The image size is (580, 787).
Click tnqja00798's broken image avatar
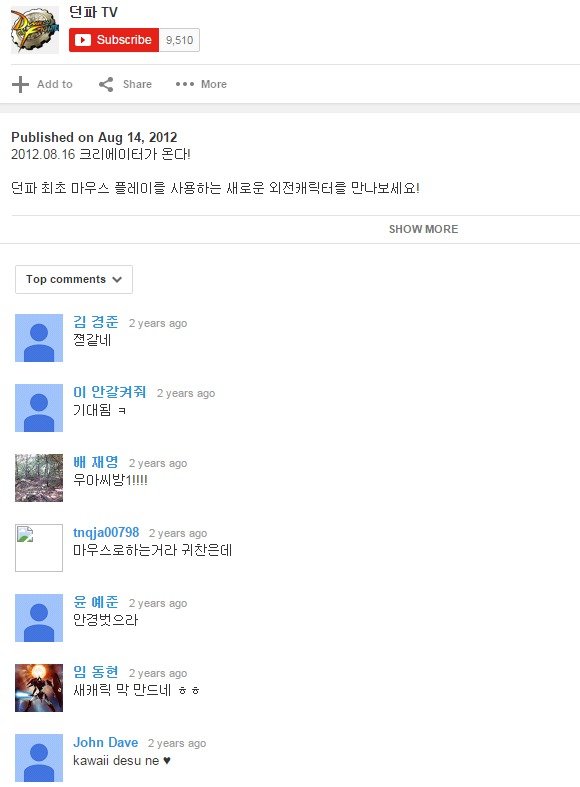tap(39, 548)
